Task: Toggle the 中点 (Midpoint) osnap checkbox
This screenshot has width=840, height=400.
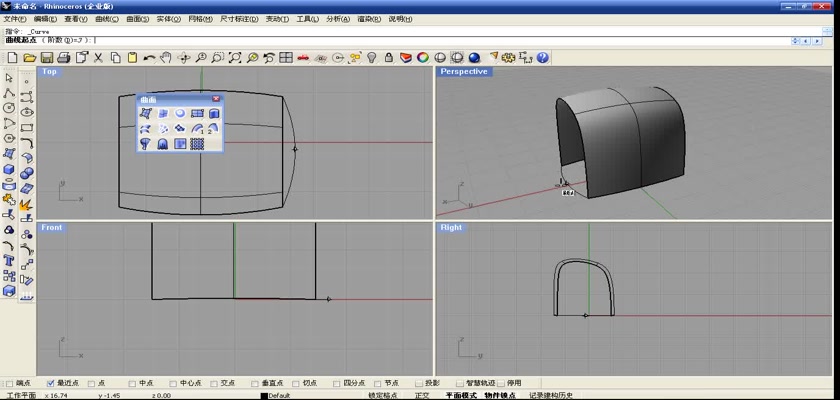Action: (132, 383)
